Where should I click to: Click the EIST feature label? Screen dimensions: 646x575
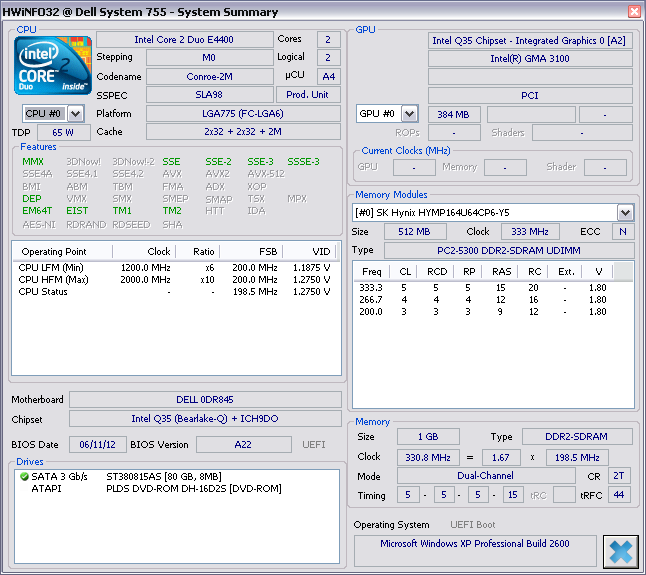(77, 211)
